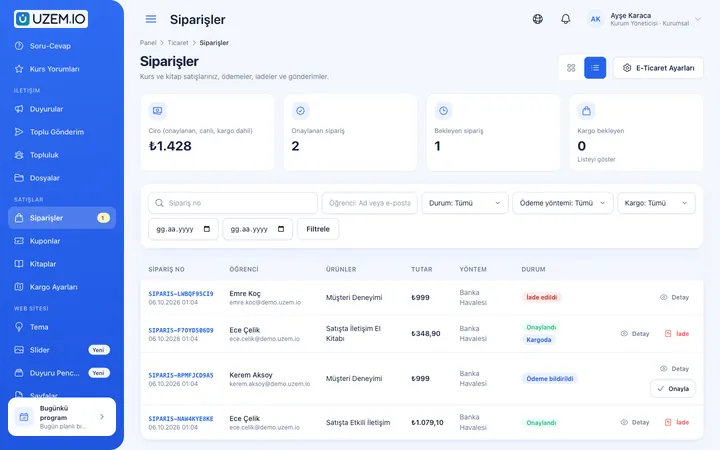
Task: Click the Kargo Ayarları icon
Action: coord(19,287)
